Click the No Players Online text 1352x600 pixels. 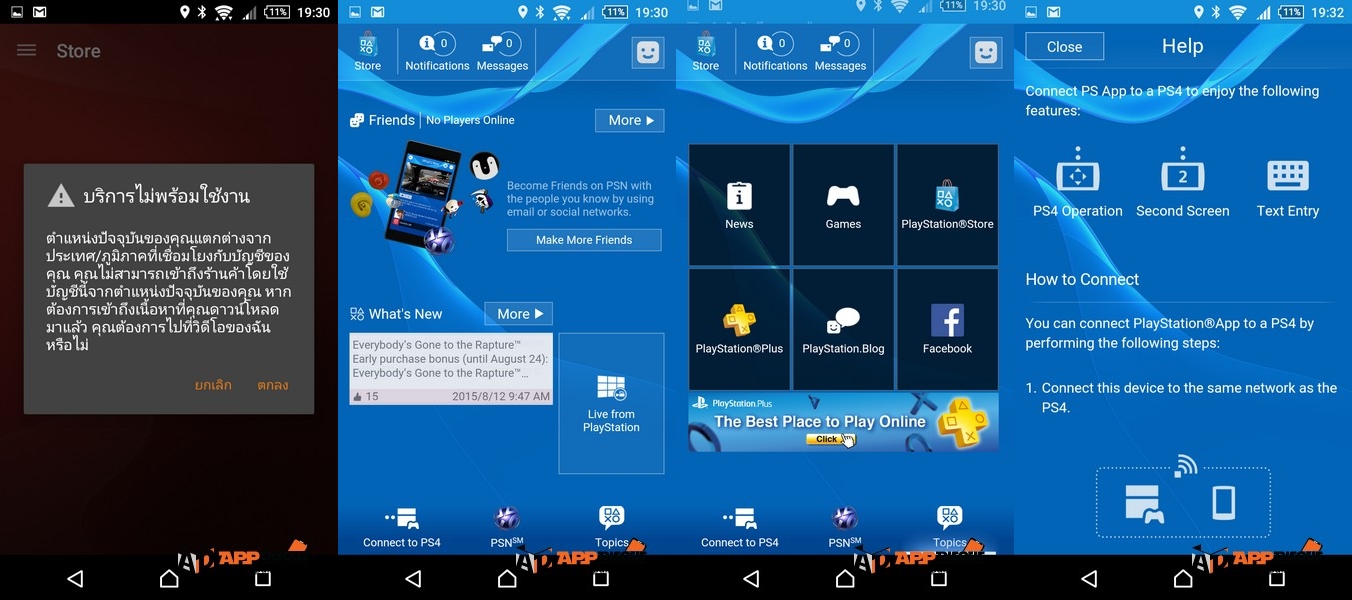[x=470, y=120]
